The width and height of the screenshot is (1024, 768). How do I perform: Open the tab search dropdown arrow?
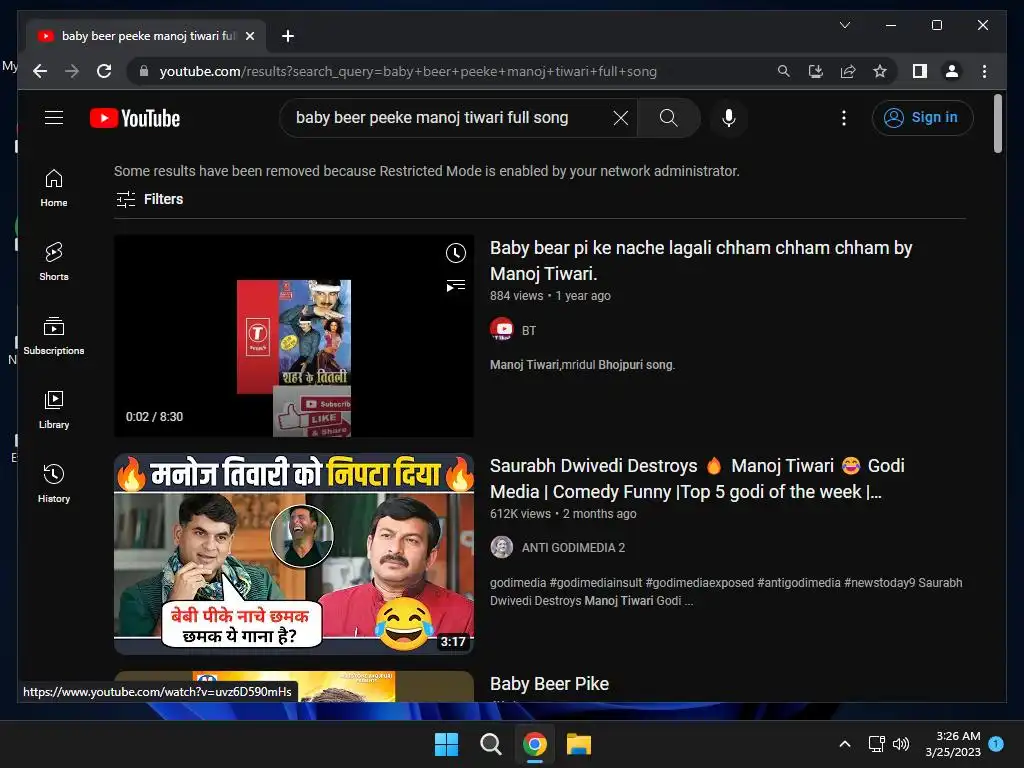coord(844,25)
